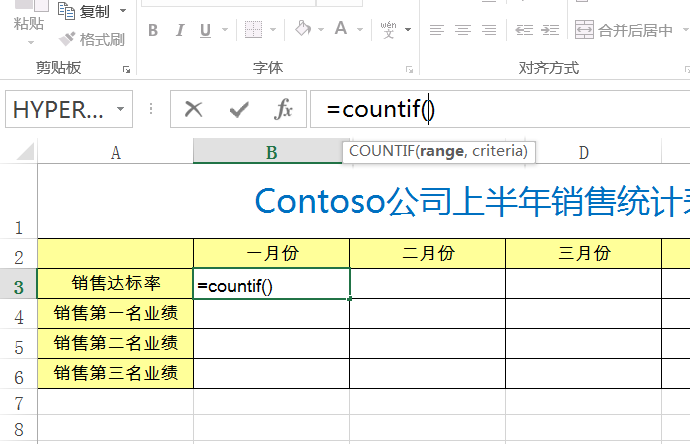
Task: Select row 7 header
Action: click(x=18, y=402)
